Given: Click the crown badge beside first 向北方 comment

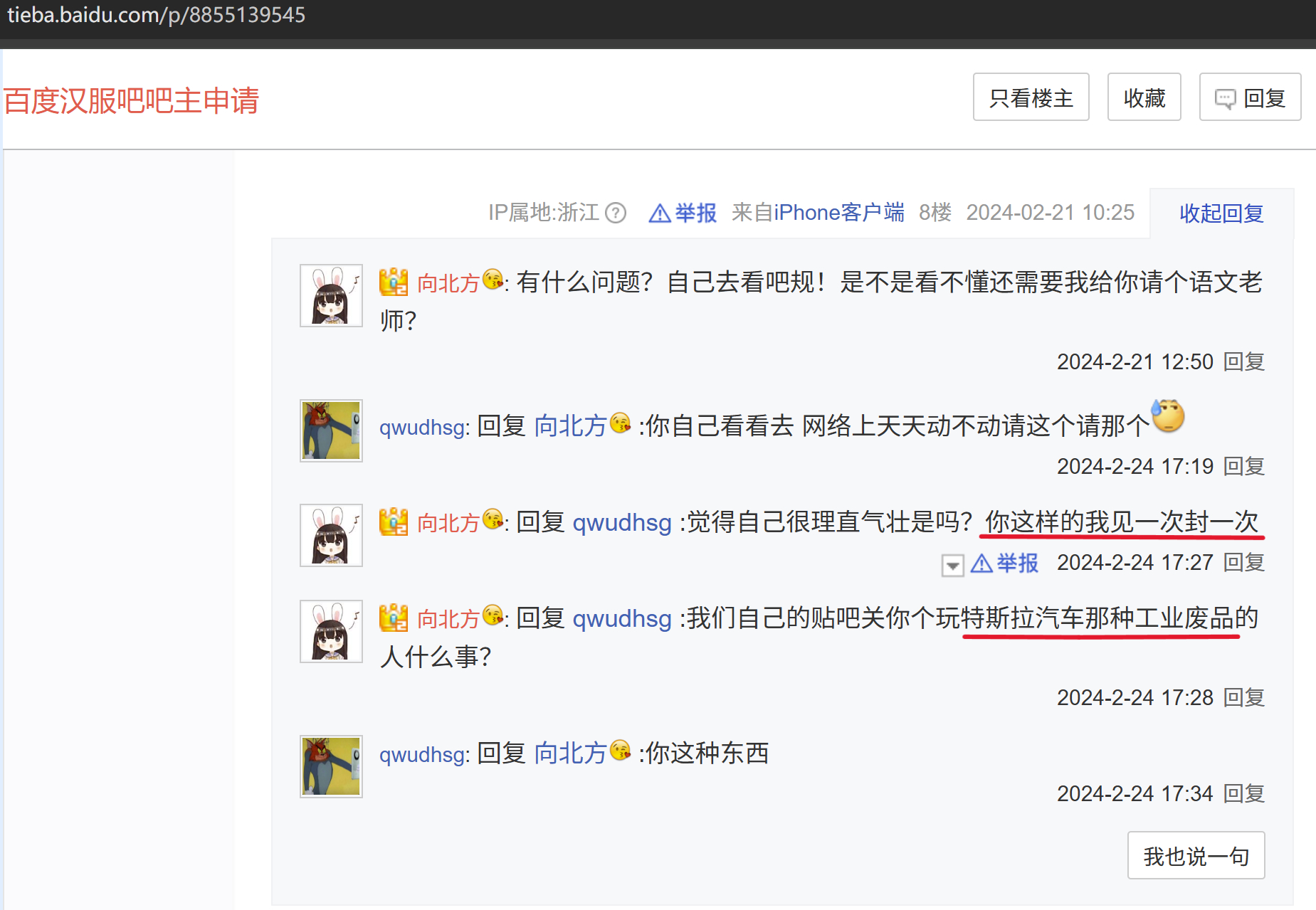Looking at the screenshot, I should point(394,282).
